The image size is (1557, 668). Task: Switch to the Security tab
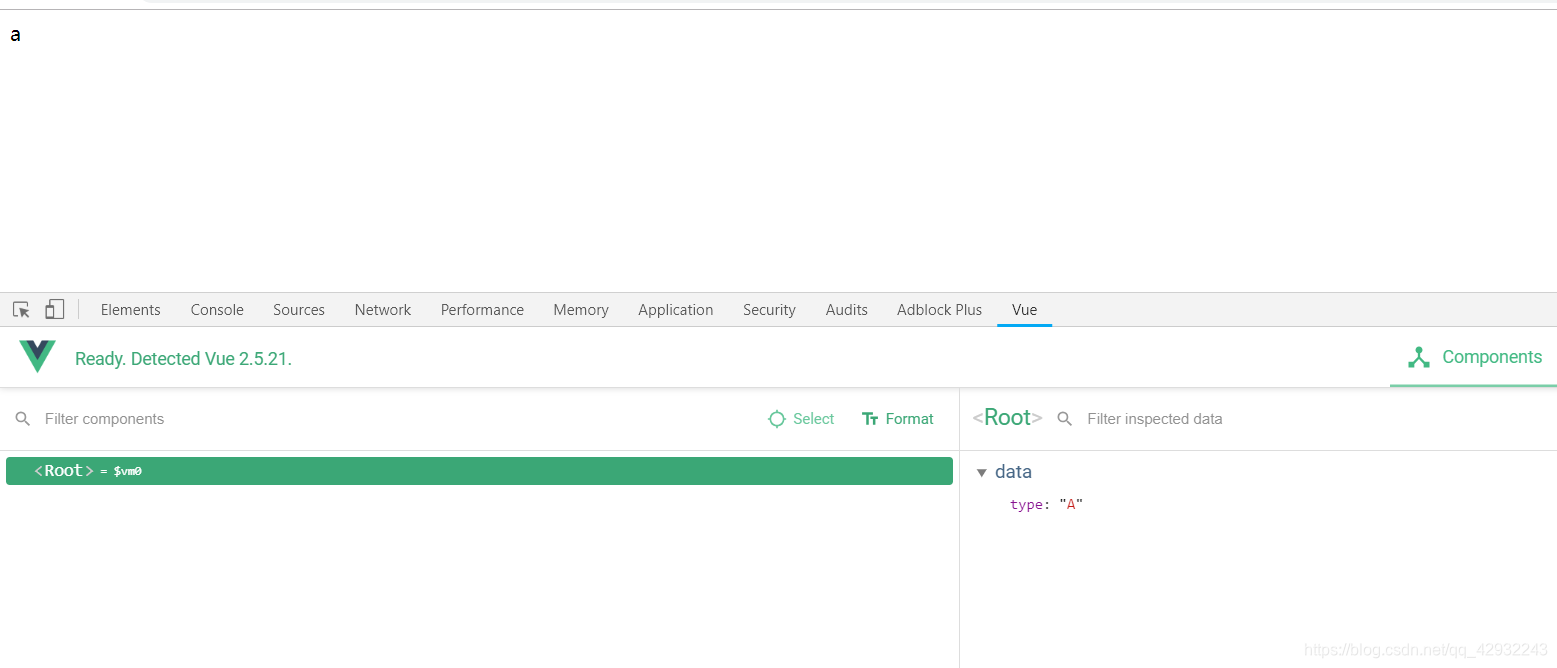(x=769, y=310)
